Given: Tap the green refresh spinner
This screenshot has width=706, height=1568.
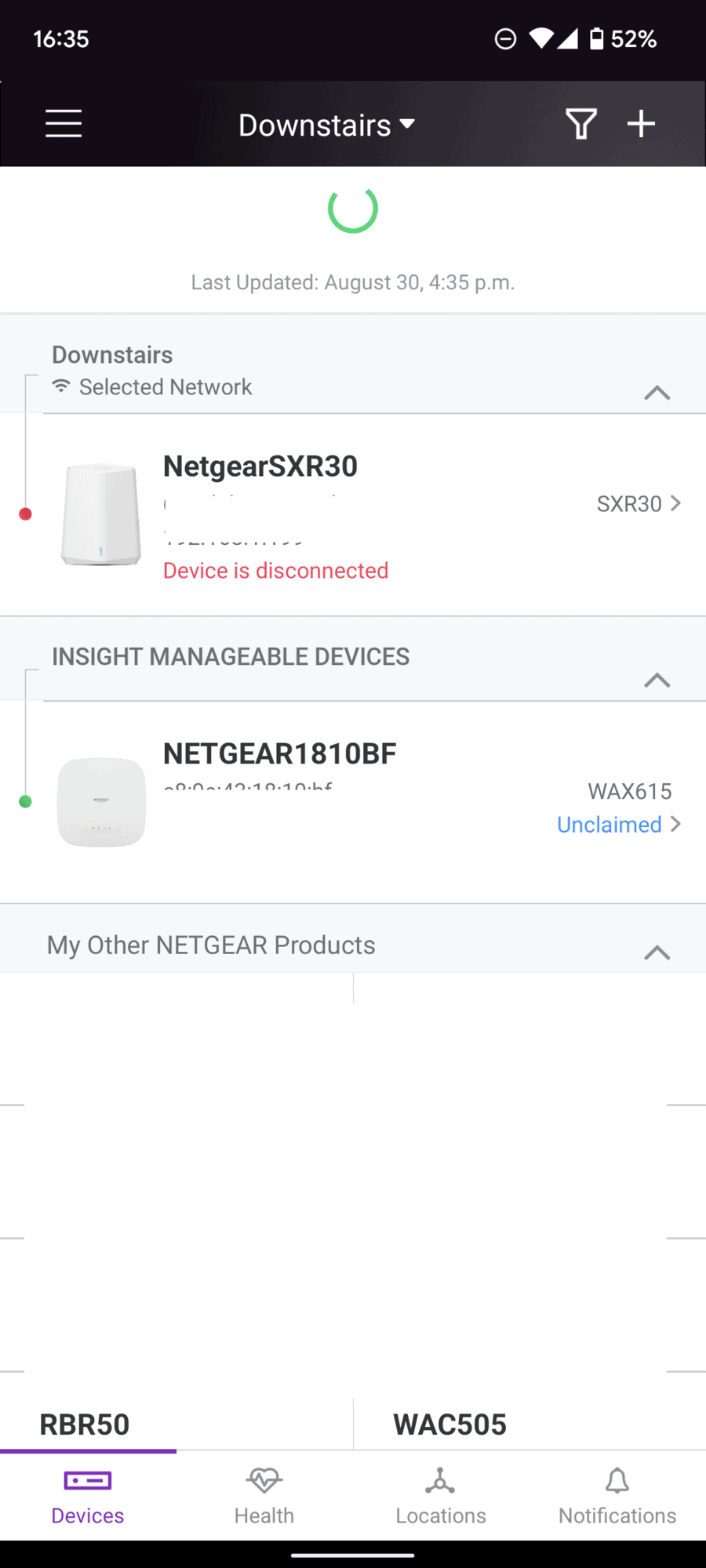Looking at the screenshot, I should pos(353,209).
